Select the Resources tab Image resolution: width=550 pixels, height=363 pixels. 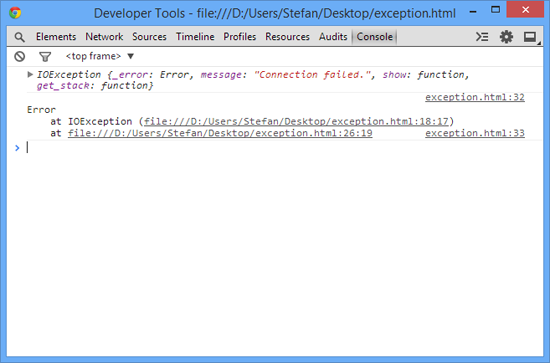click(287, 36)
